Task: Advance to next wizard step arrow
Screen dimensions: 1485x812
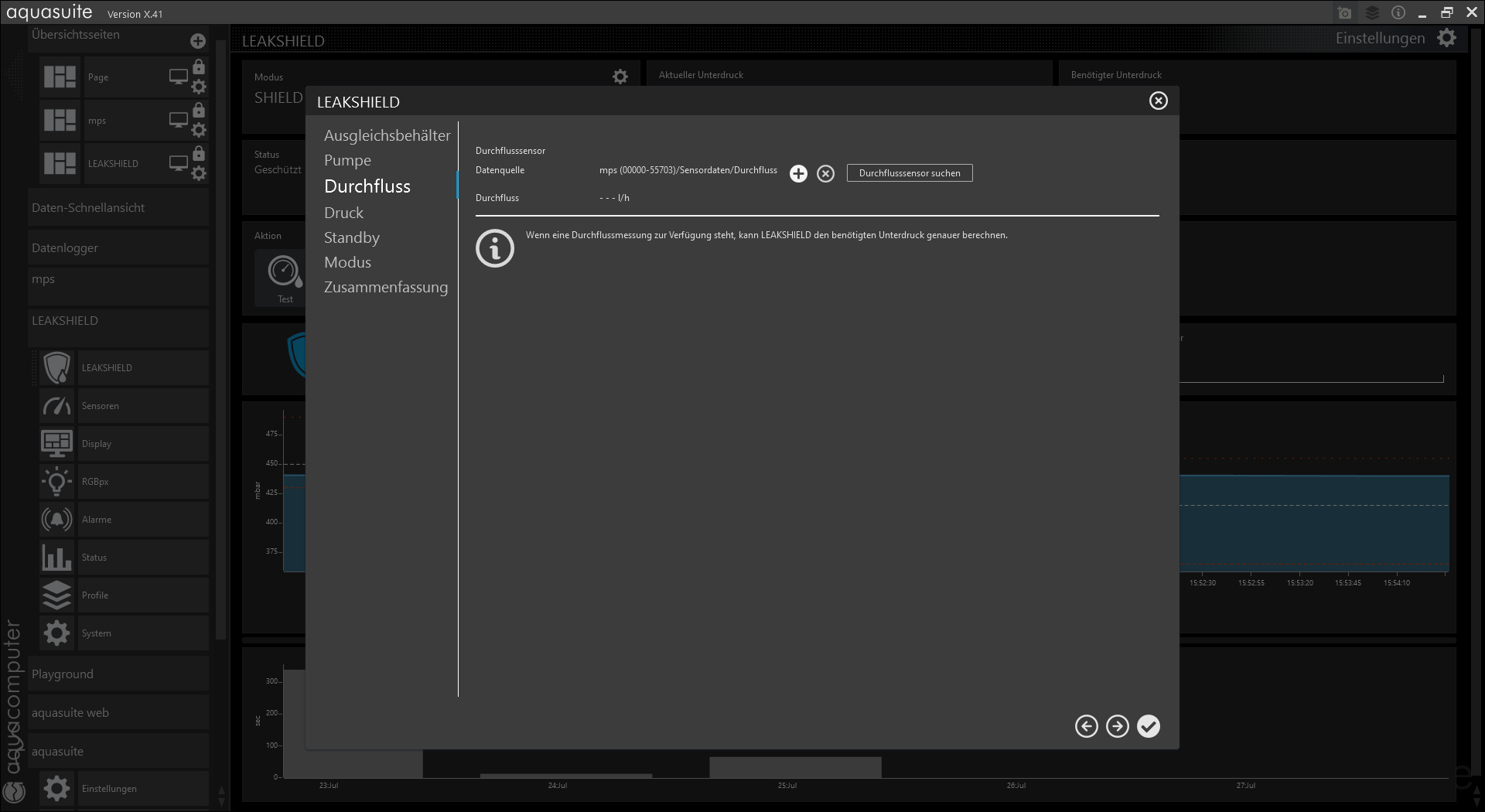Action: [1117, 726]
